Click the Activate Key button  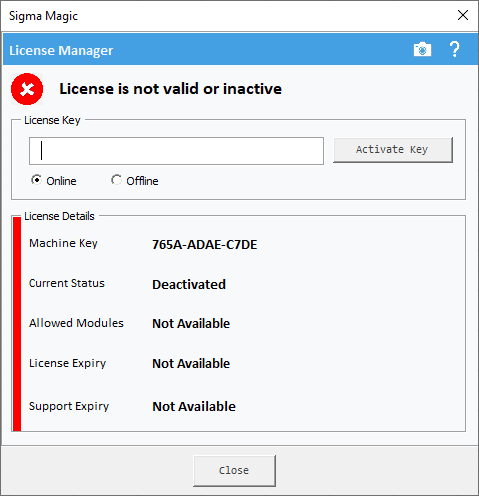click(393, 150)
